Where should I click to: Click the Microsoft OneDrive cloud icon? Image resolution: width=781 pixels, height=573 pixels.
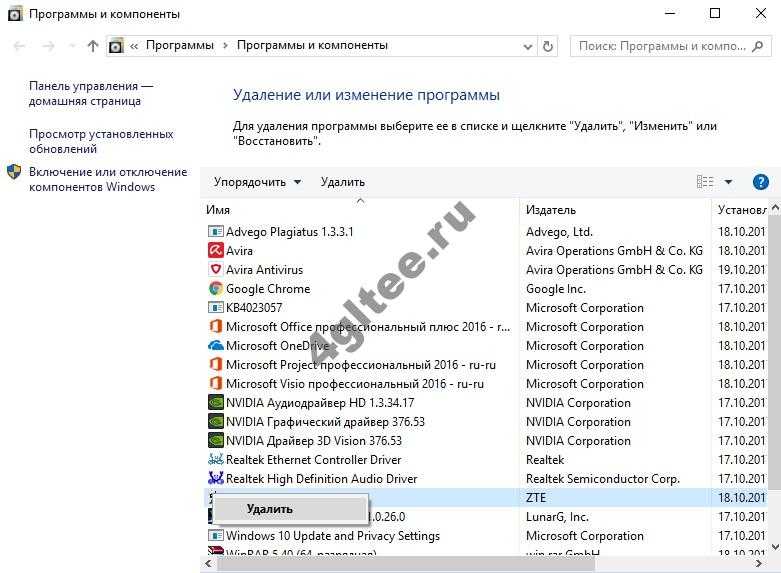pos(215,345)
